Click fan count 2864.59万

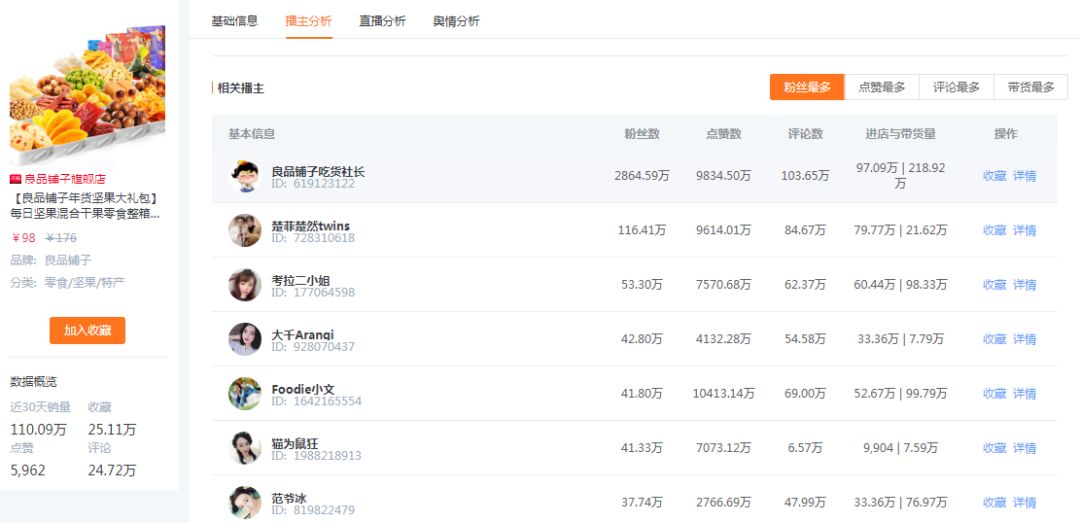click(x=642, y=176)
